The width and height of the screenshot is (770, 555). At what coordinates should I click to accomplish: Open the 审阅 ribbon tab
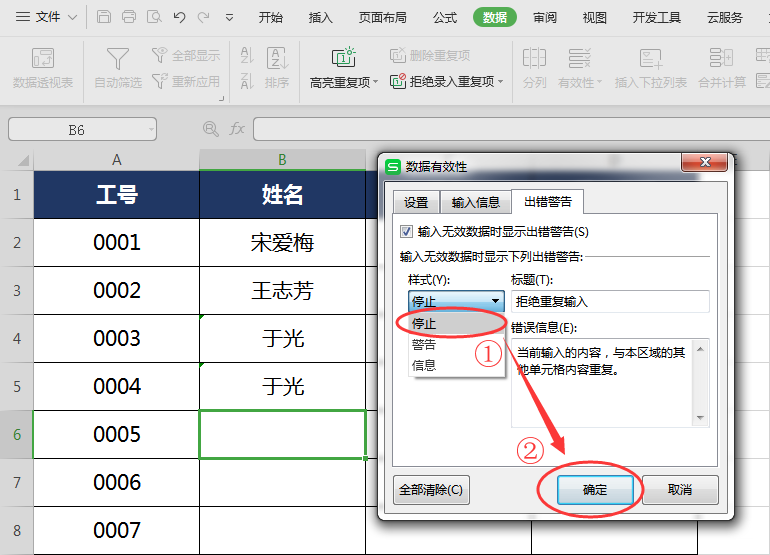(545, 18)
